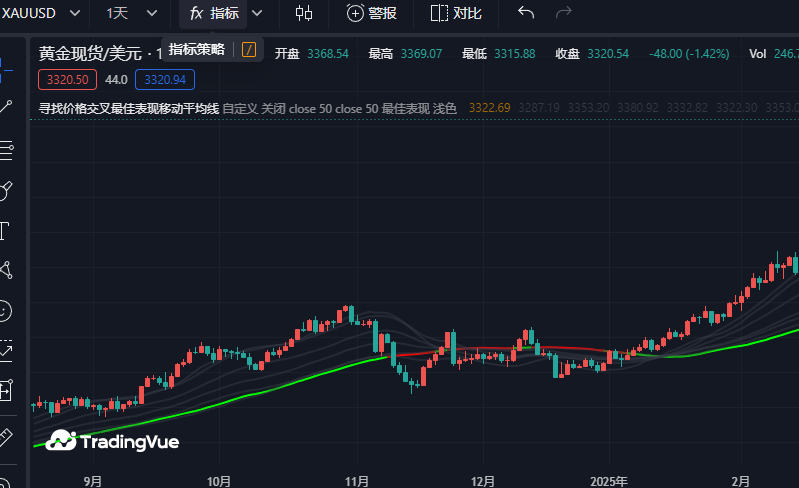The height and width of the screenshot is (488, 799).
Task: Open the fx 指标 indicators menu
Action: tap(214, 13)
